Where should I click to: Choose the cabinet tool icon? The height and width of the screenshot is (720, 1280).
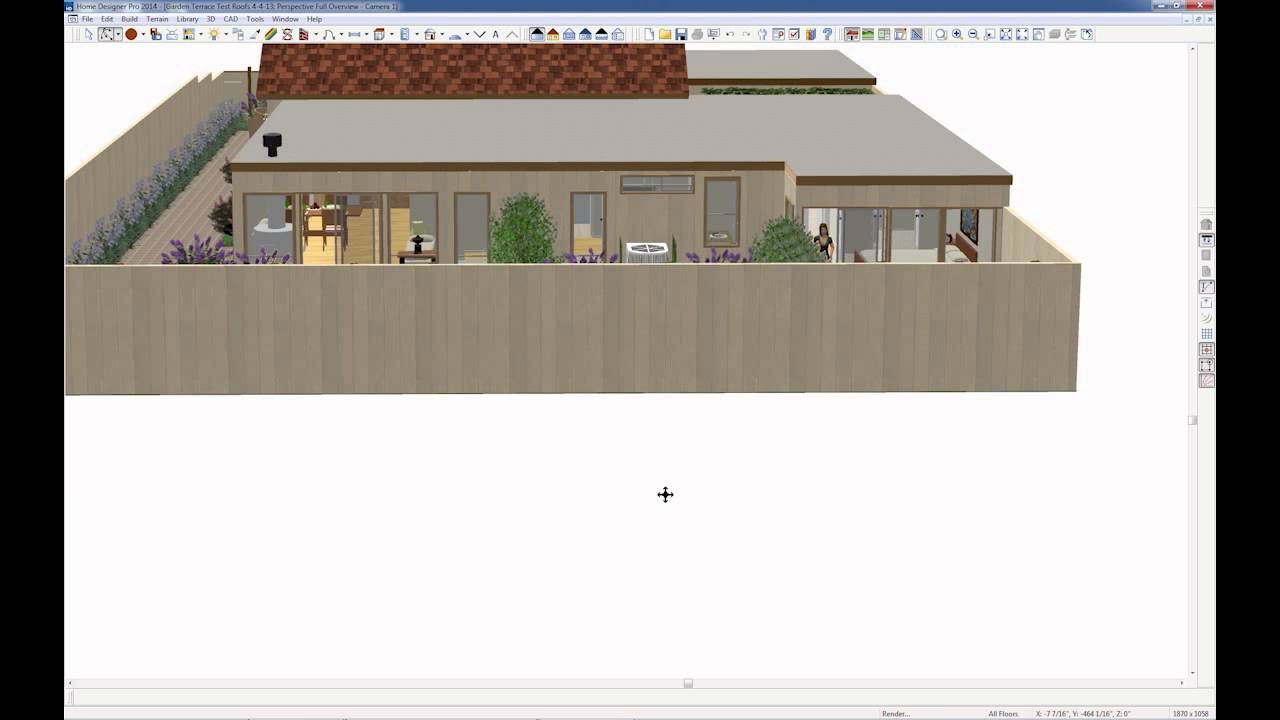(379, 34)
